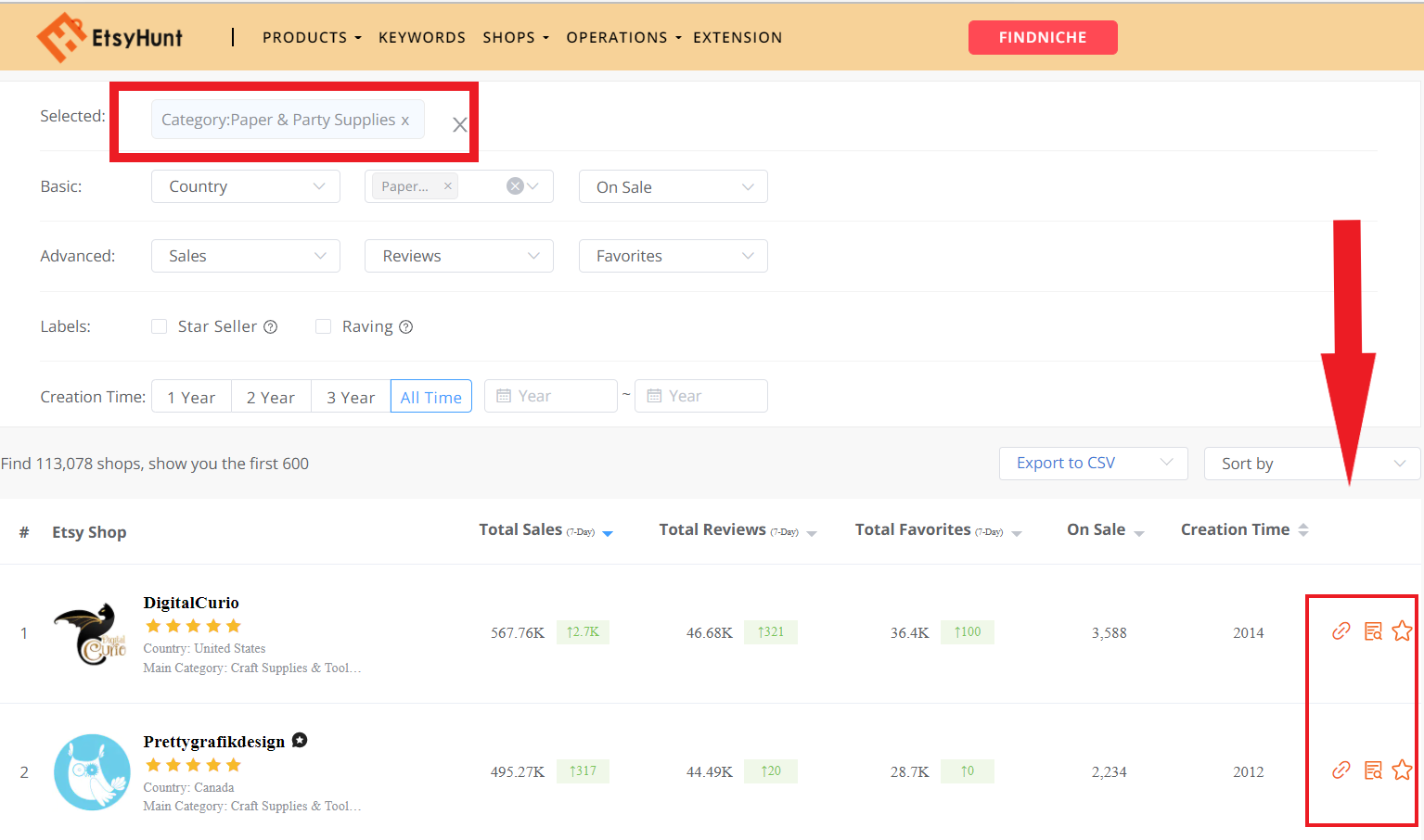Click the star seller badge beside Prettygrafikdesign
Screen dimensions: 1424x840
300,740
